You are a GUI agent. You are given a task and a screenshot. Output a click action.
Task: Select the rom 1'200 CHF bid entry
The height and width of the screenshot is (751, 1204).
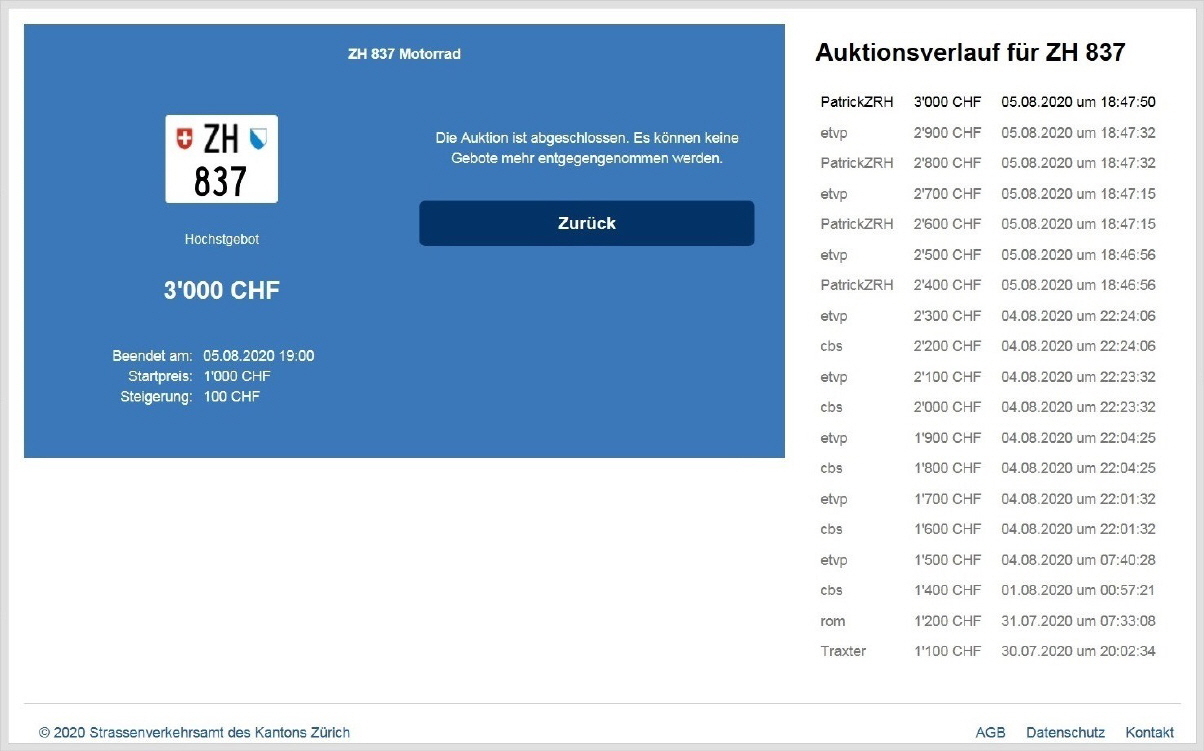[987, 621]
